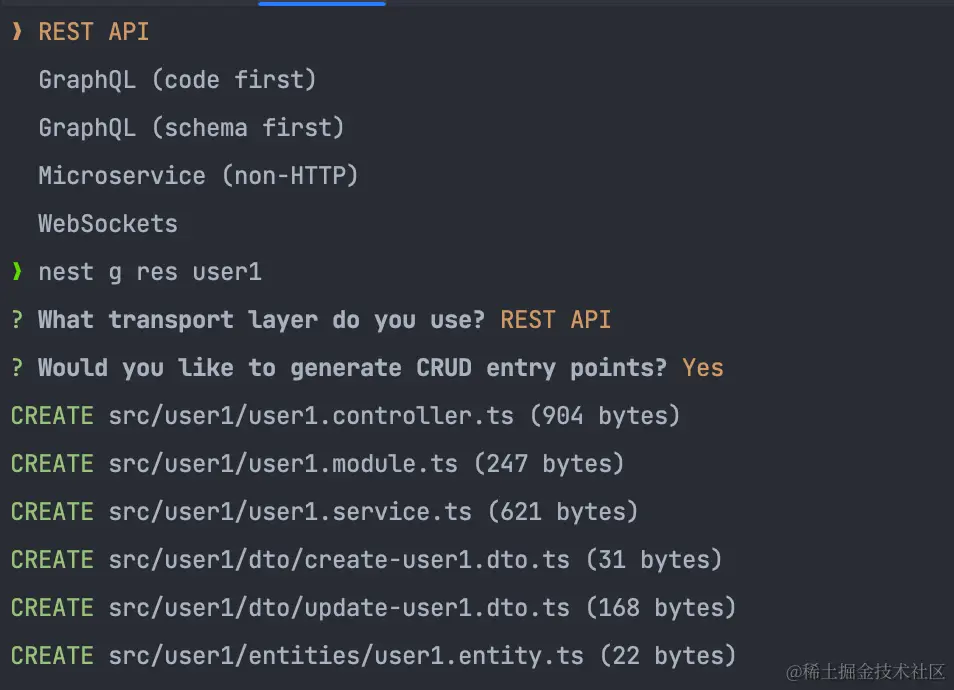Click the nest g res user1 command
The image size is (954, 690).
click(x=150, y=272)
